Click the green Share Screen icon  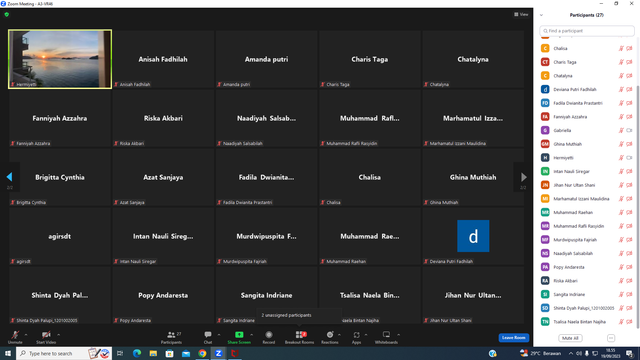click(x=239, y=335)
